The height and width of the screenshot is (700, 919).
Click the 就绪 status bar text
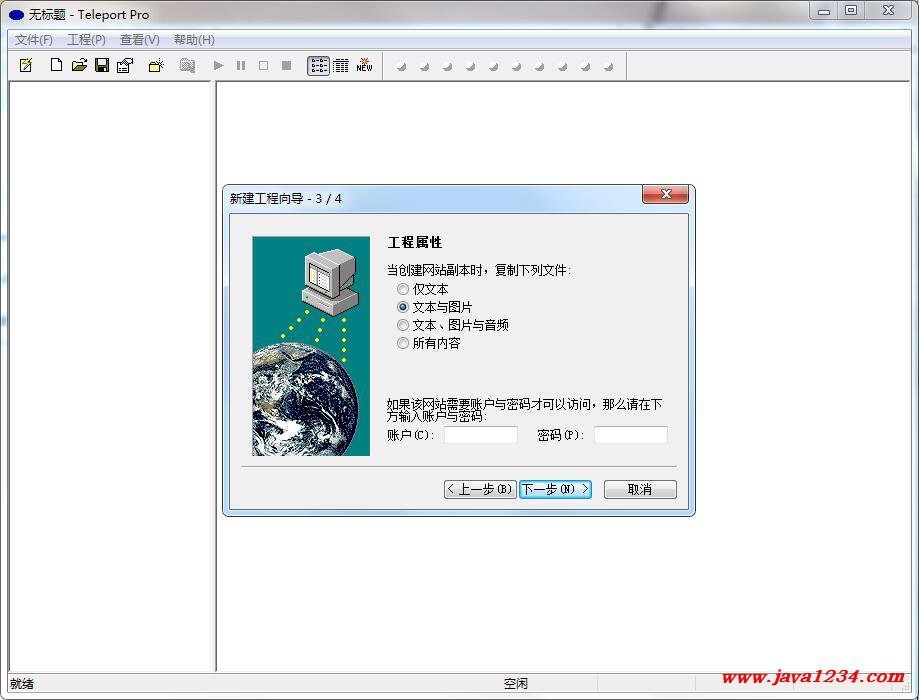pos(22,684)
